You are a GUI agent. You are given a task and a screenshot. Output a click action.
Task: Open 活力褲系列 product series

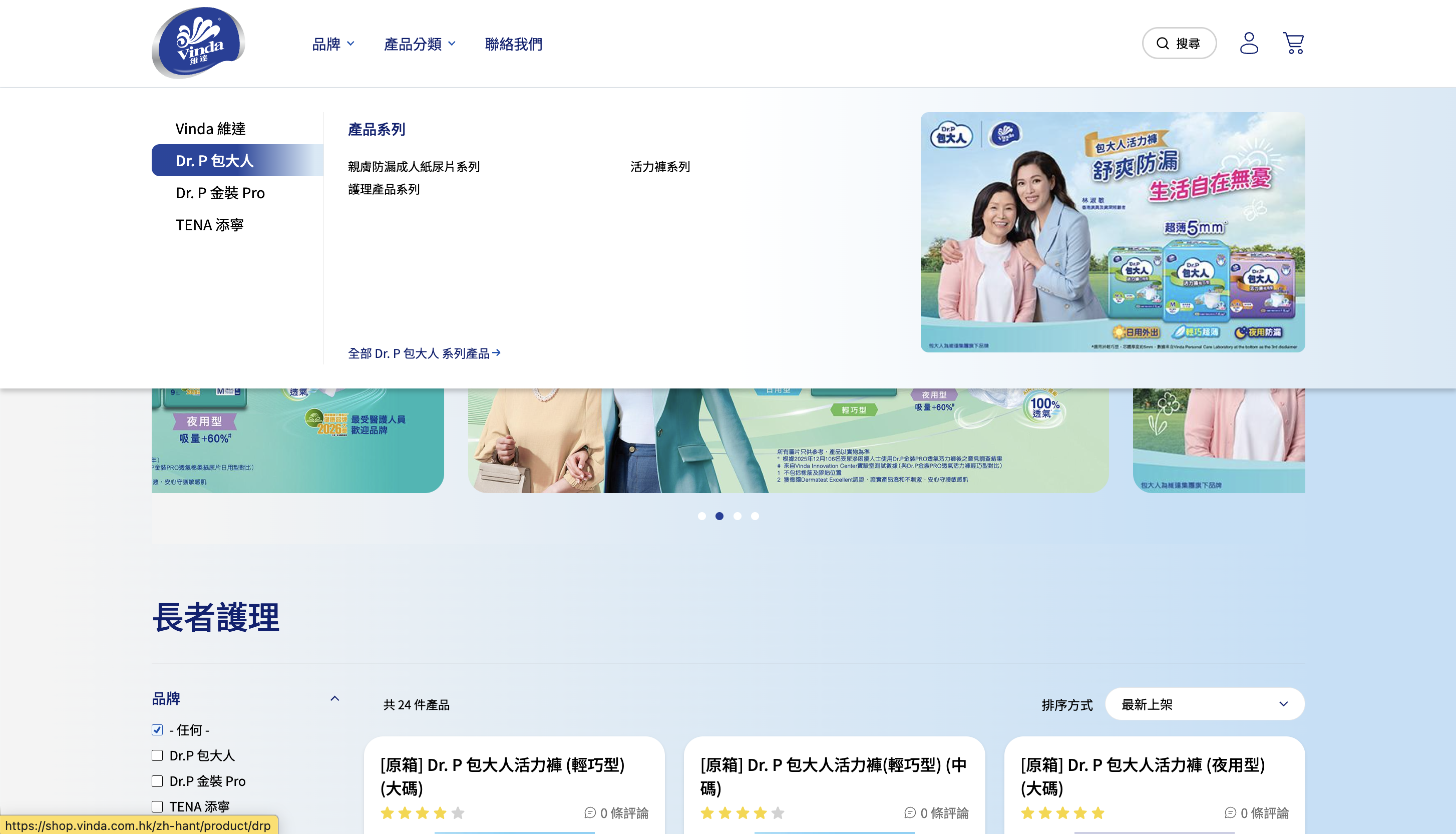(x=660, y=167)
